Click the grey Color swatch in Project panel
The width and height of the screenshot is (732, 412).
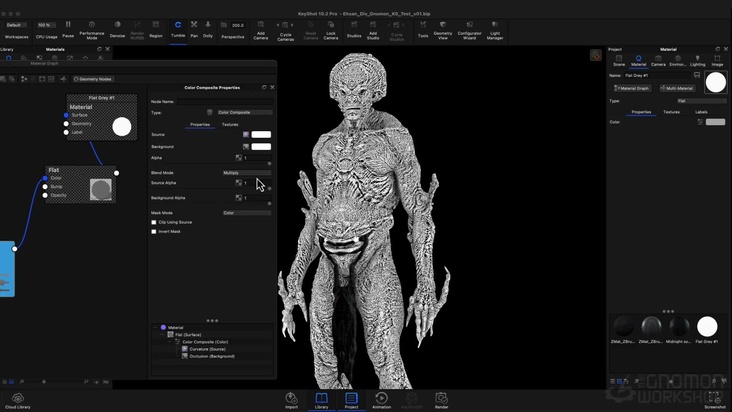[x=715, y=122]
